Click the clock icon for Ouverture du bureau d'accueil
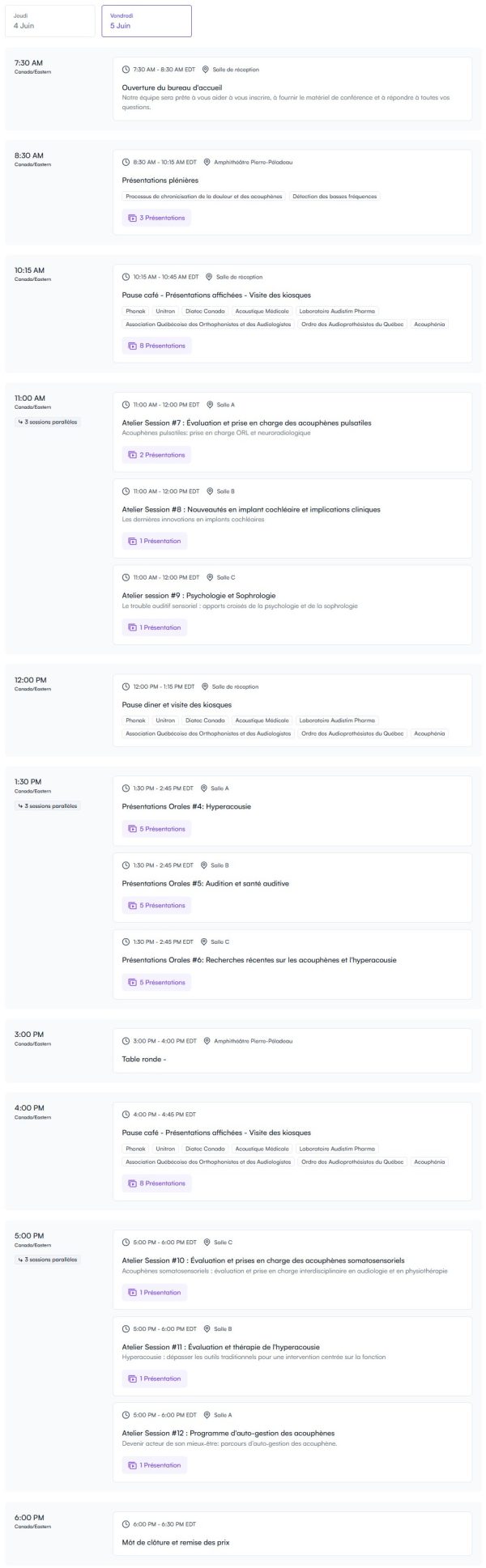 click(x=126, y=70)
